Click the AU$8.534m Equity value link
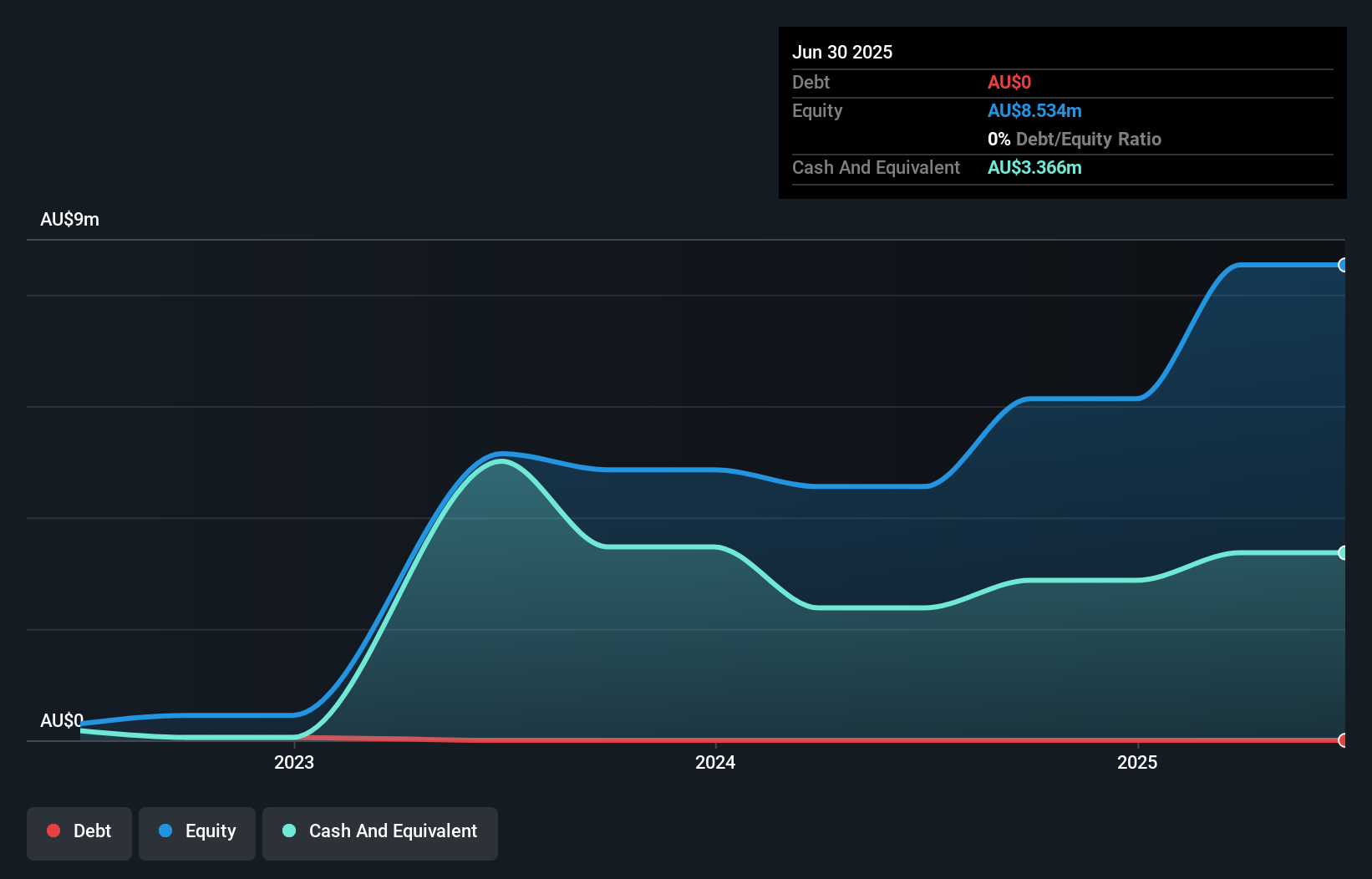 point(1034,110)
